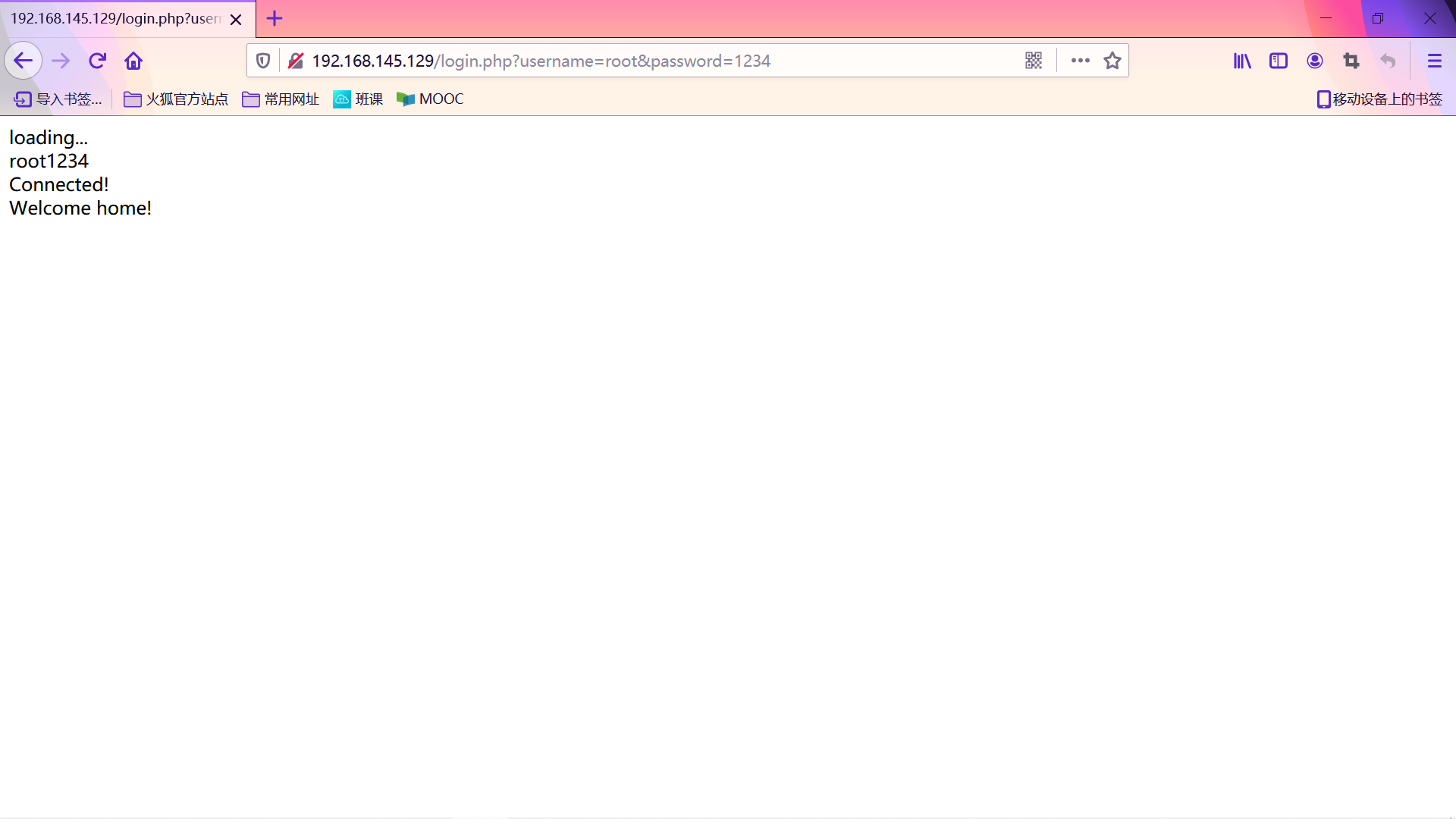The image size is (1456, 819).
Task: Generate QR code for this page
Action: coord(1034,61)
